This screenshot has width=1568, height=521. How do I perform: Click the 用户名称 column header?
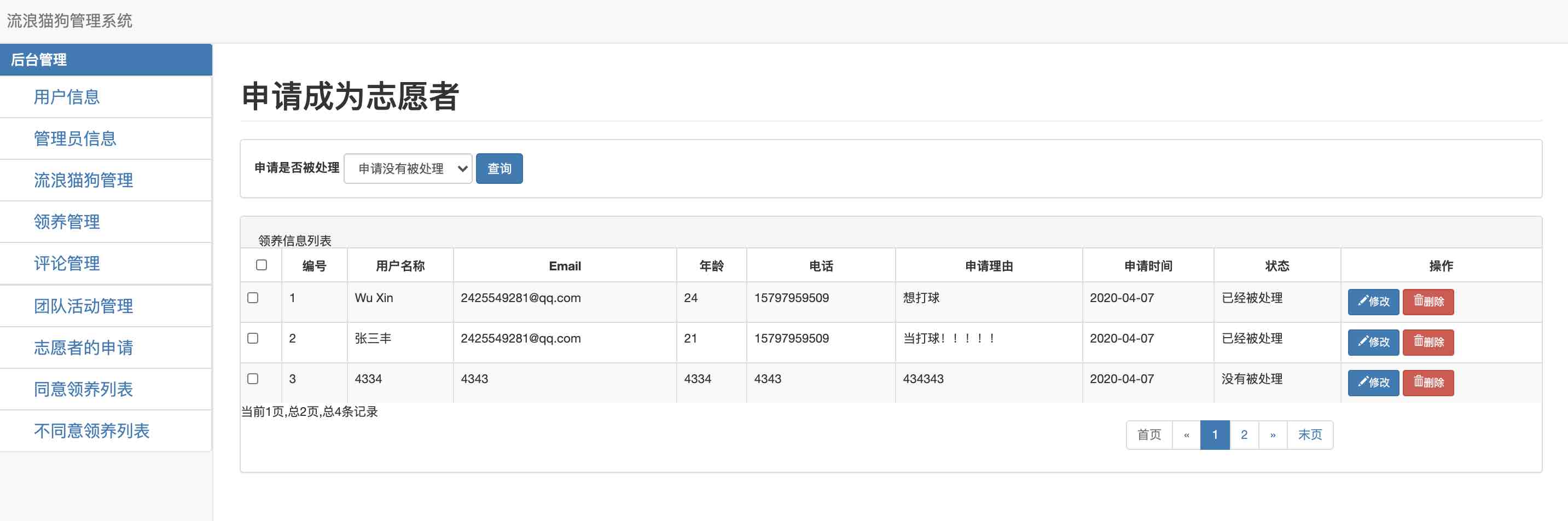pos(400,266)
